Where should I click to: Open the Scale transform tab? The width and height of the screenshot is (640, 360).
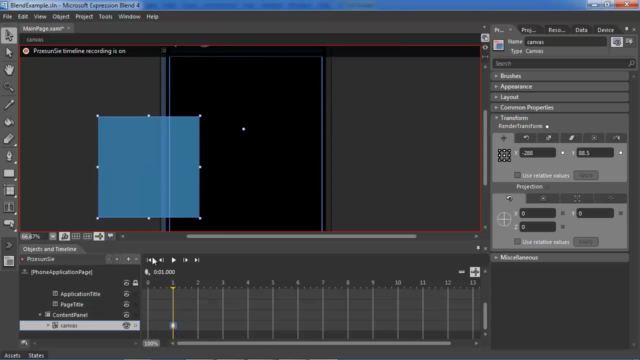coord(549,138)
